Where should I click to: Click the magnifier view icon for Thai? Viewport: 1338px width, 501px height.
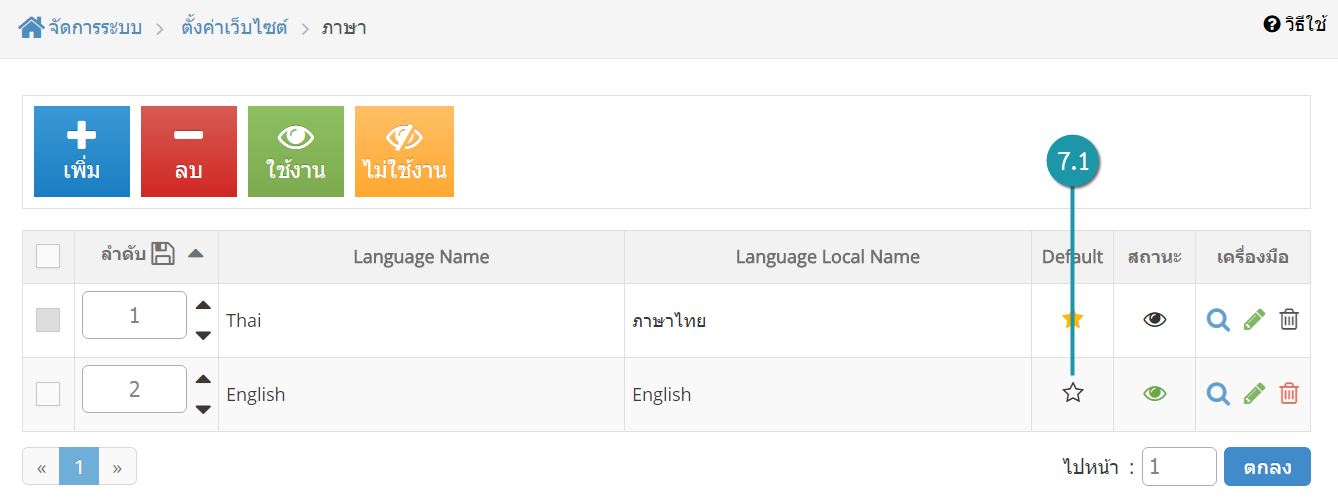click(x=1218, y=320)
